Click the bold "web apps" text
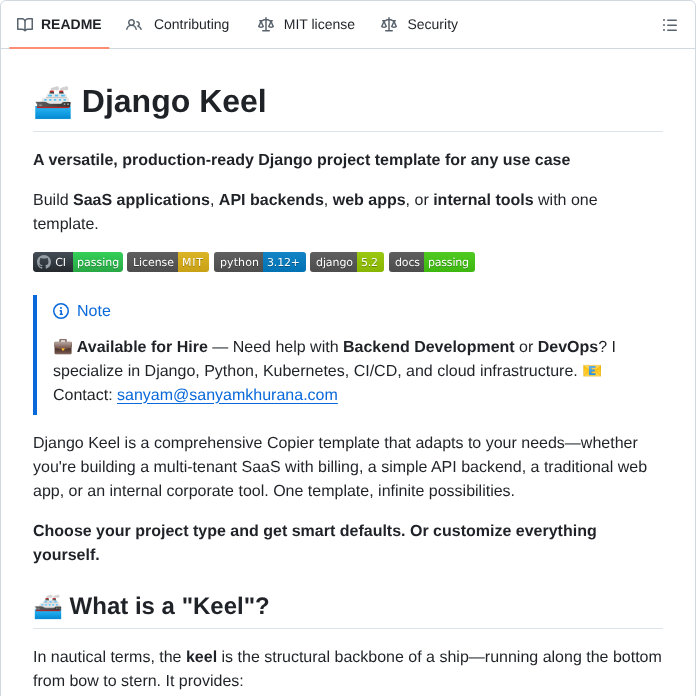This screenshot has width=696, height=696. click(x=369, y=200)
